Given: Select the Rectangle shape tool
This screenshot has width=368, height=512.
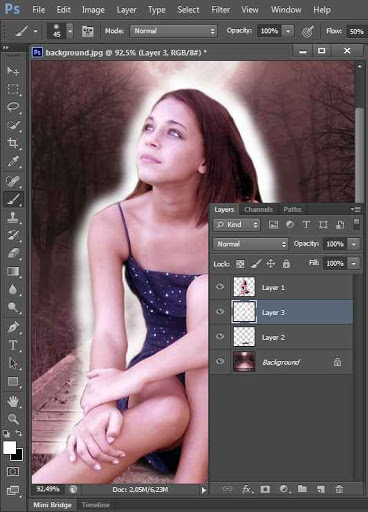Looking at the screenshot, I should [x=13, y=381].
